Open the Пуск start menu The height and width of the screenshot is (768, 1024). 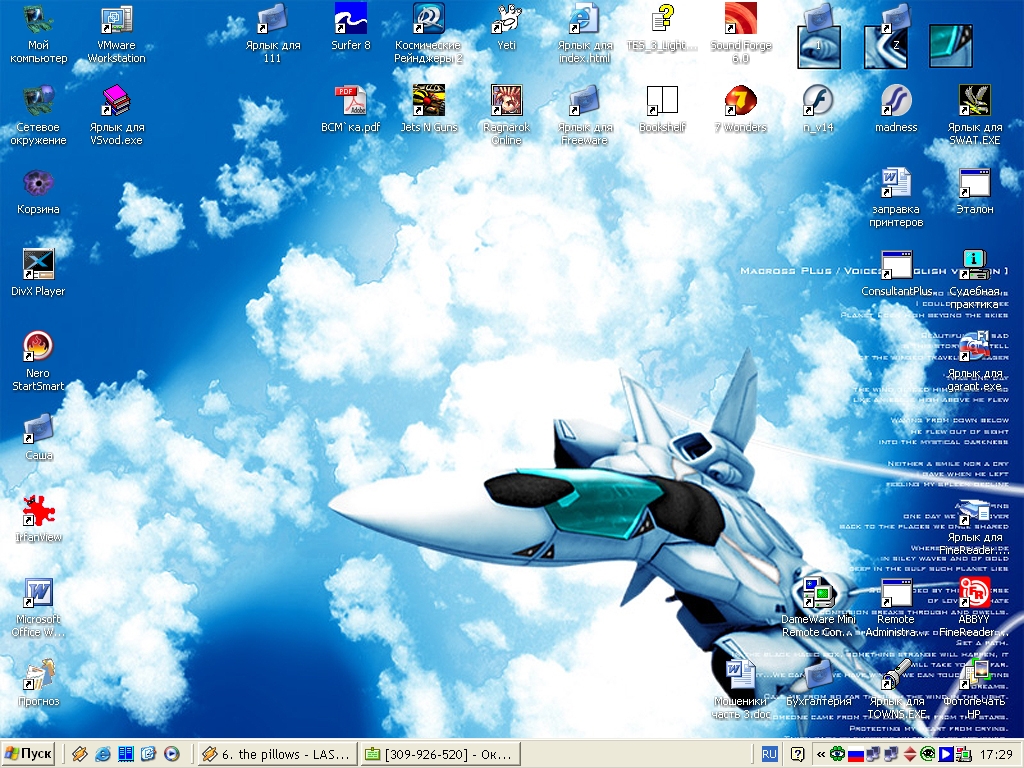pyautogui.click(x=27, y=754)
